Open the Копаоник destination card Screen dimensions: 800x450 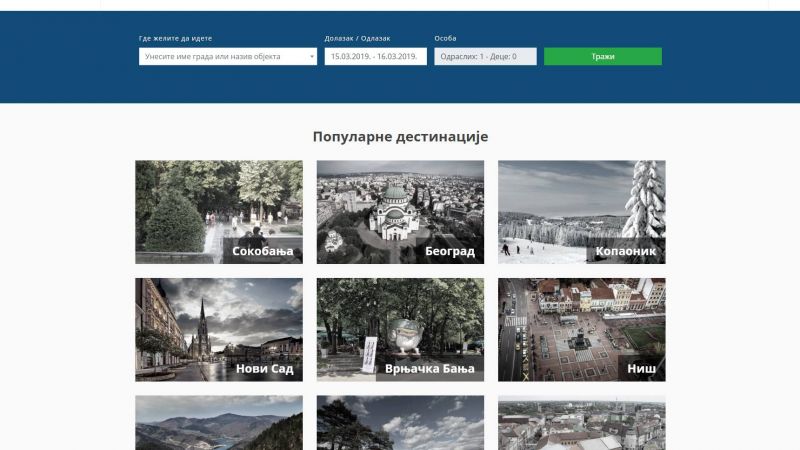tap(582, 212)
